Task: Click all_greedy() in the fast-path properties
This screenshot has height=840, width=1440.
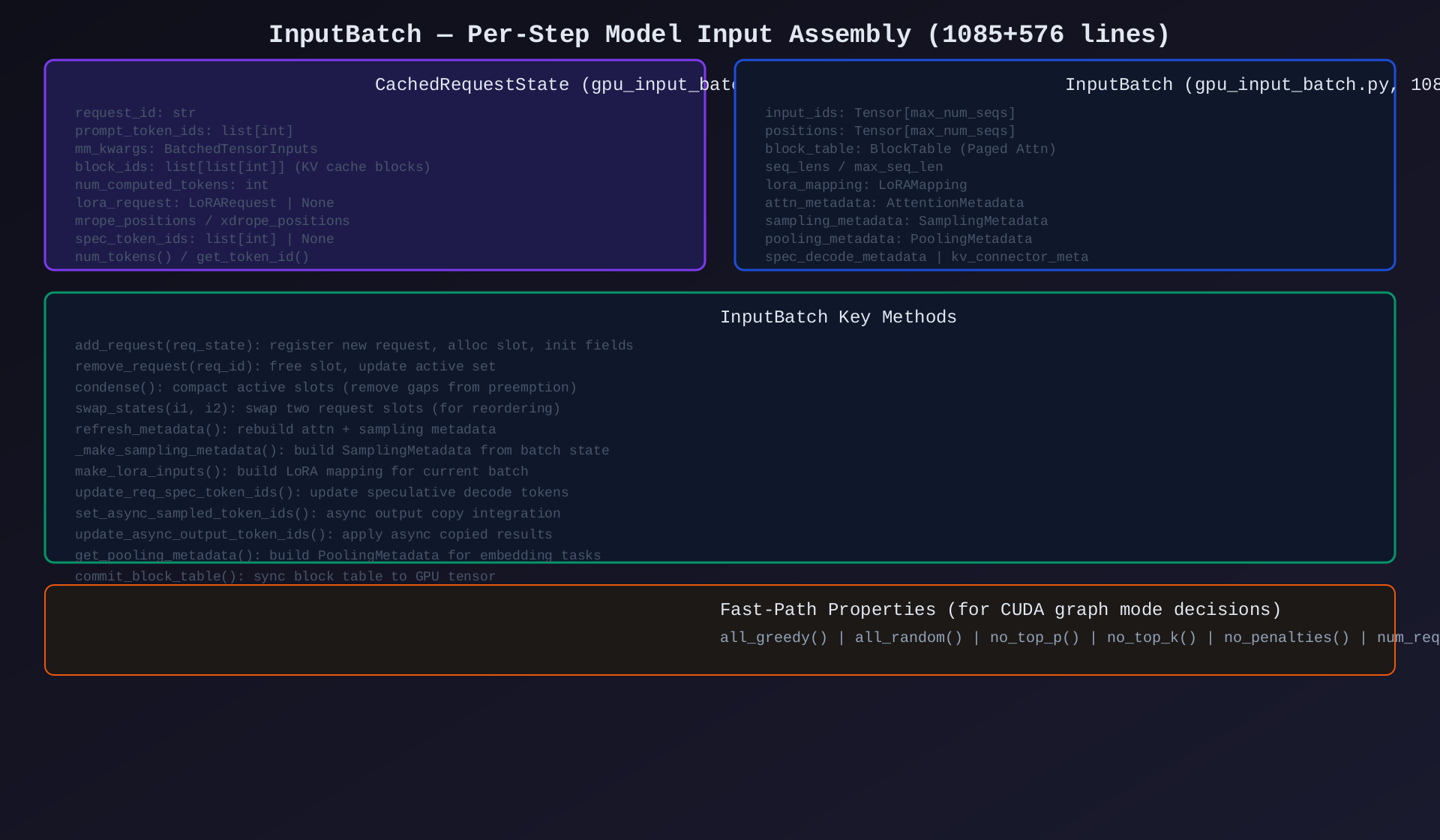Action: pyautogui.click(x=773, y=637)
